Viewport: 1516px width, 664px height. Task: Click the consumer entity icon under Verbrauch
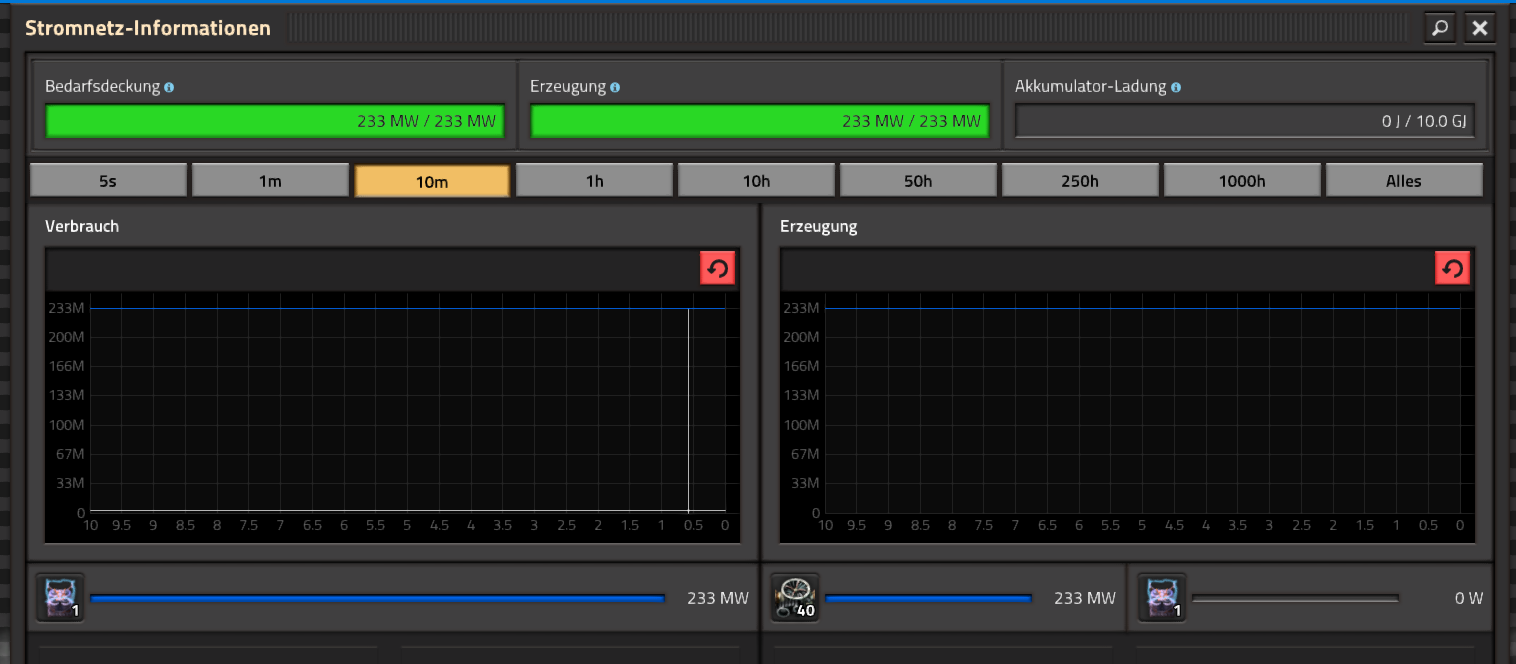point(60,598)
